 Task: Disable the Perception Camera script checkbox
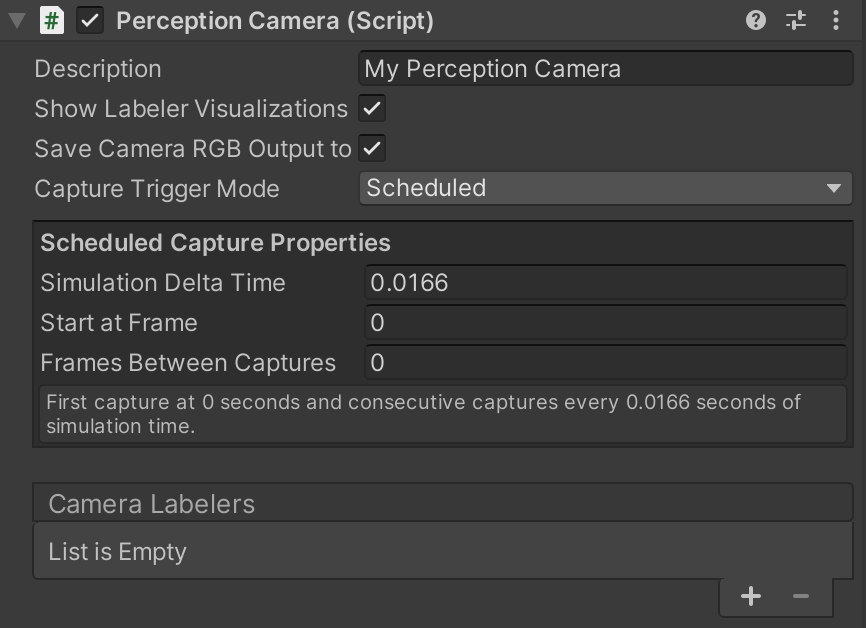[x=90, y=21]
